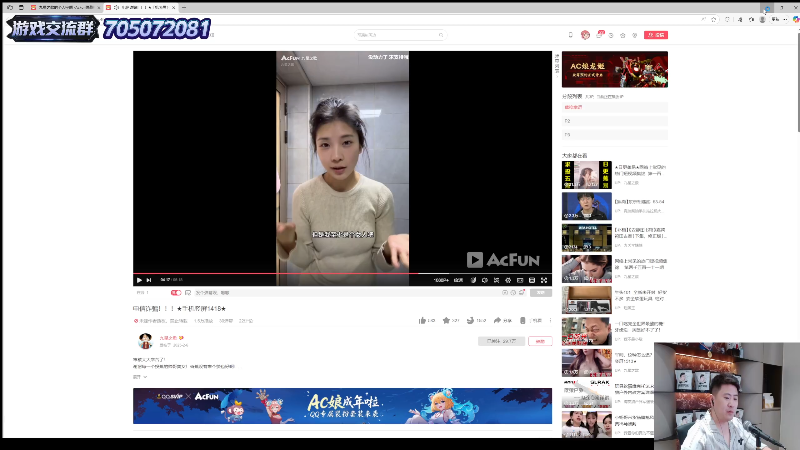Expand the video description

pos(140,377)
